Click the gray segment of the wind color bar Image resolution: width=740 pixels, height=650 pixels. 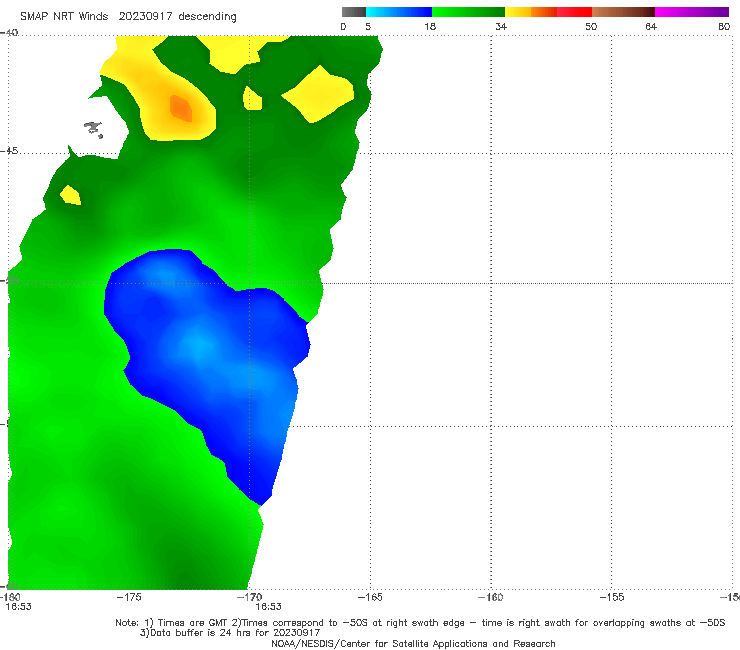353,12
